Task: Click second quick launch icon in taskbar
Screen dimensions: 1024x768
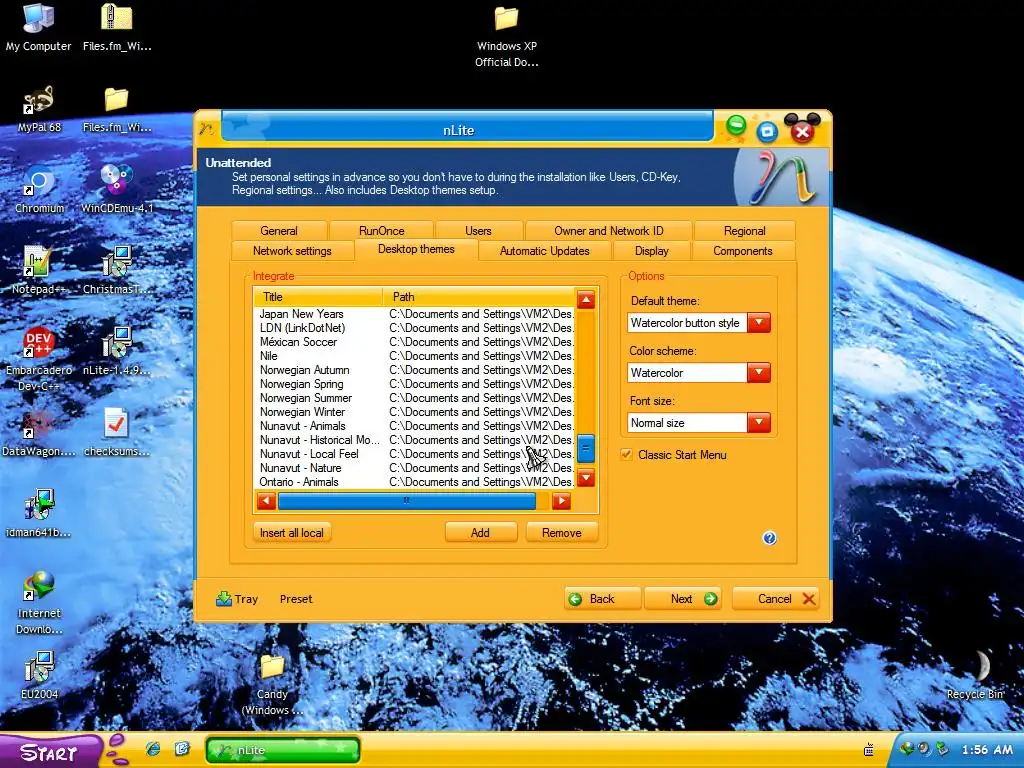Action: (x=182, y=749)
